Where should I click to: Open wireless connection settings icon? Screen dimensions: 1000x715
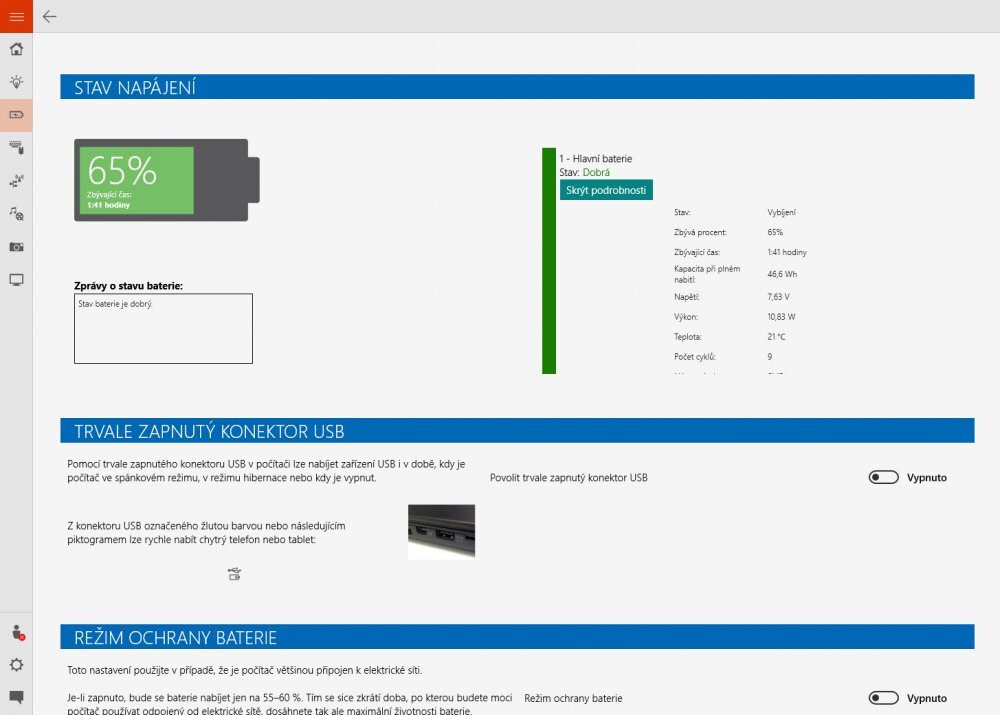[16, 181]
